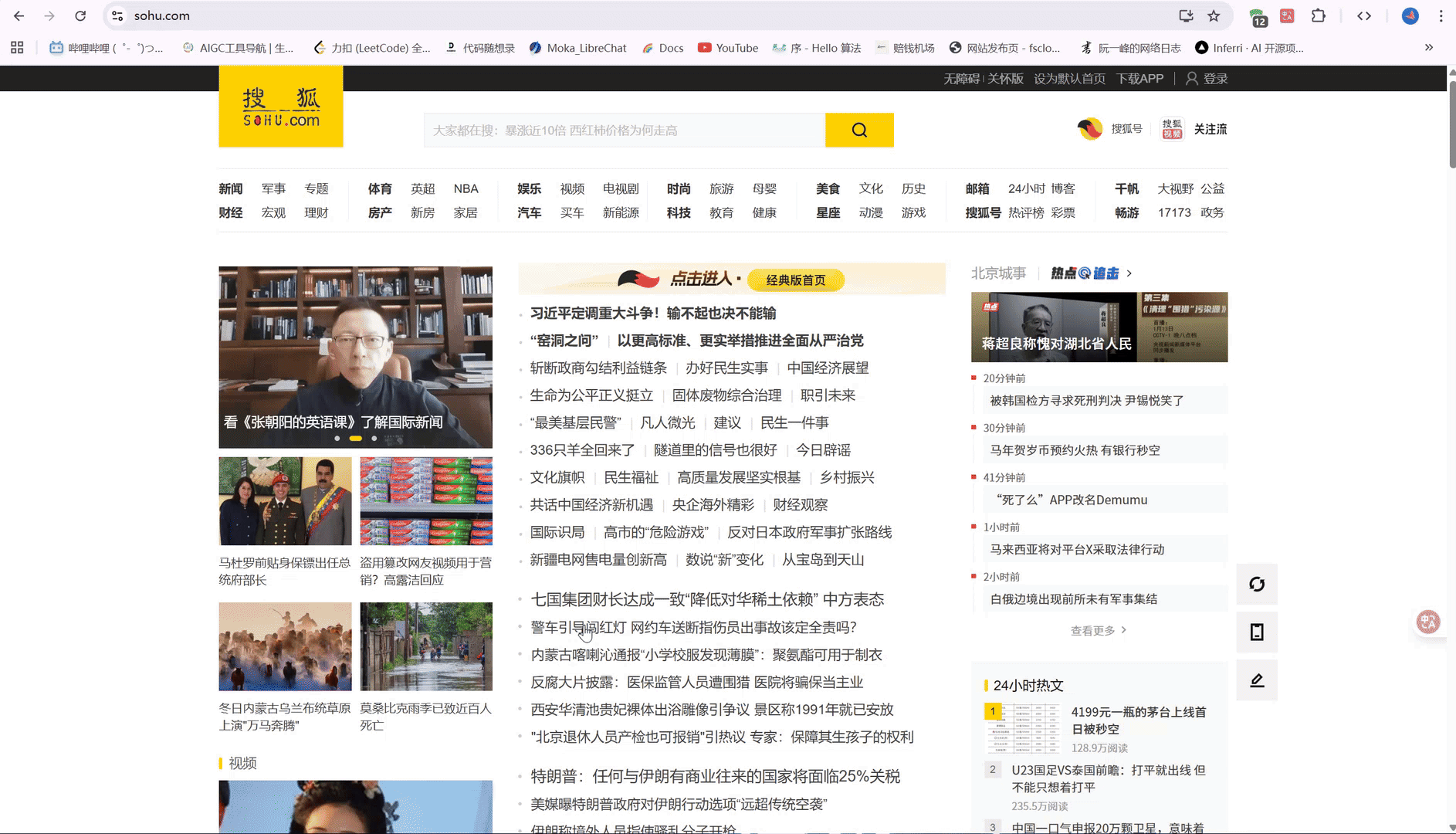Click the browser forward arrow
This screenshot has width=1456, height=834.
coord(49,15)
